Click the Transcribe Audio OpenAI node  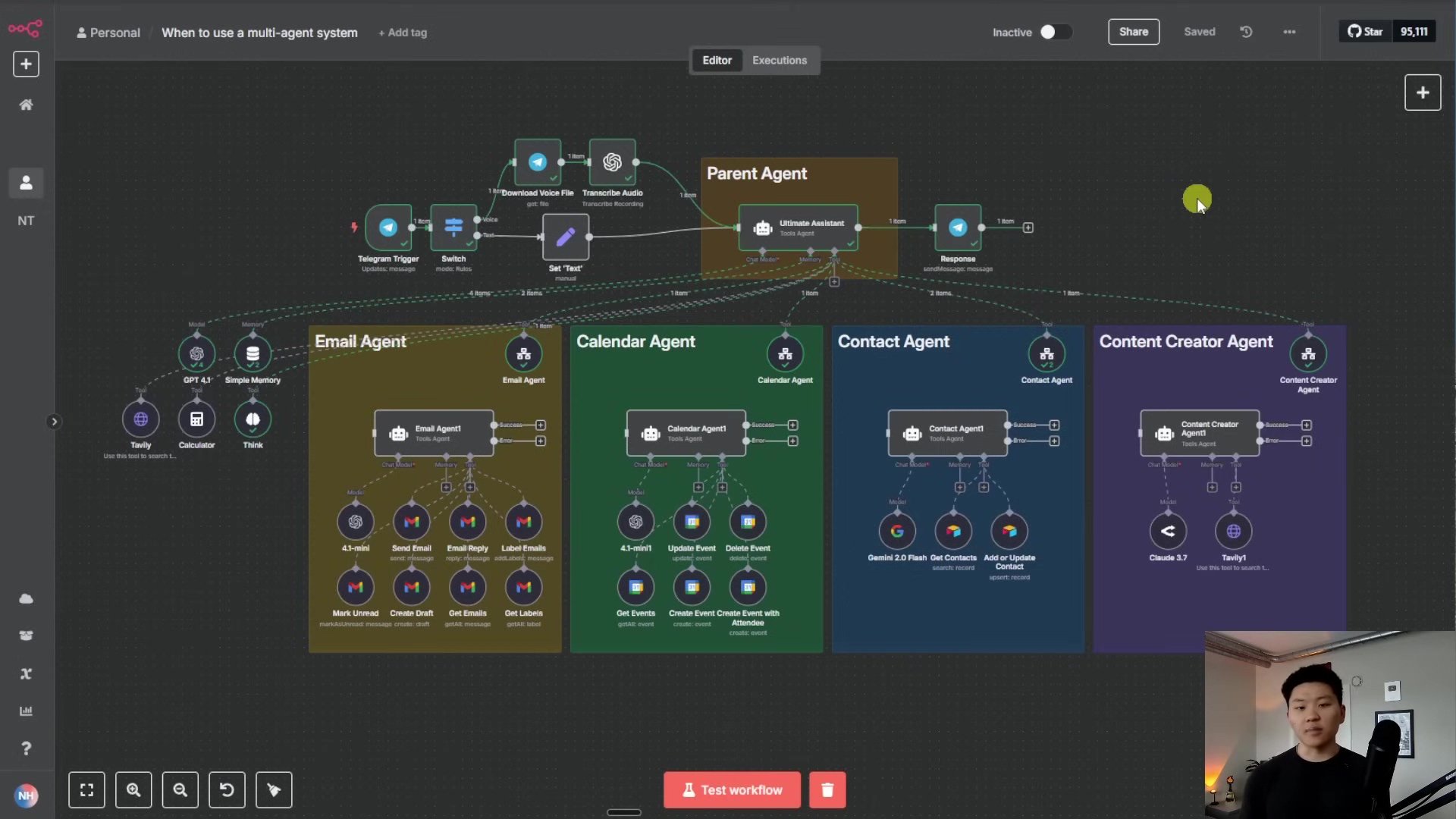tap(612, 162)
